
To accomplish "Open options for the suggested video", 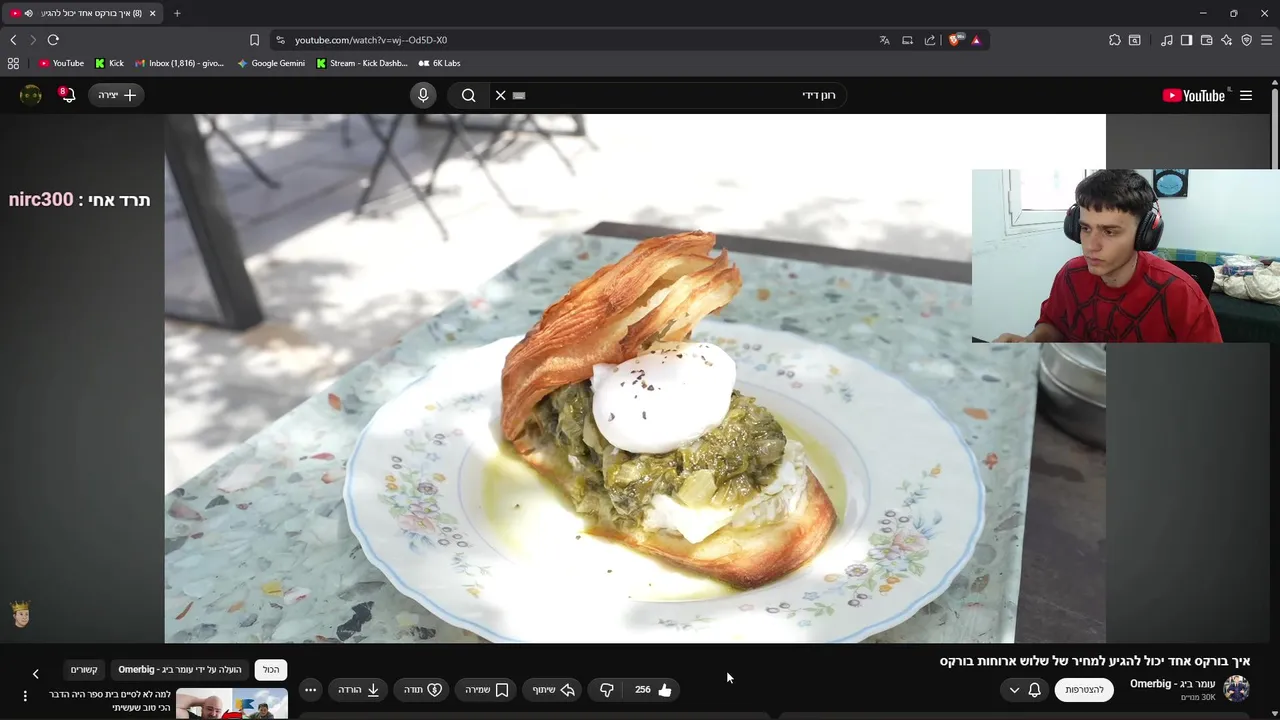I will [25, 696].
